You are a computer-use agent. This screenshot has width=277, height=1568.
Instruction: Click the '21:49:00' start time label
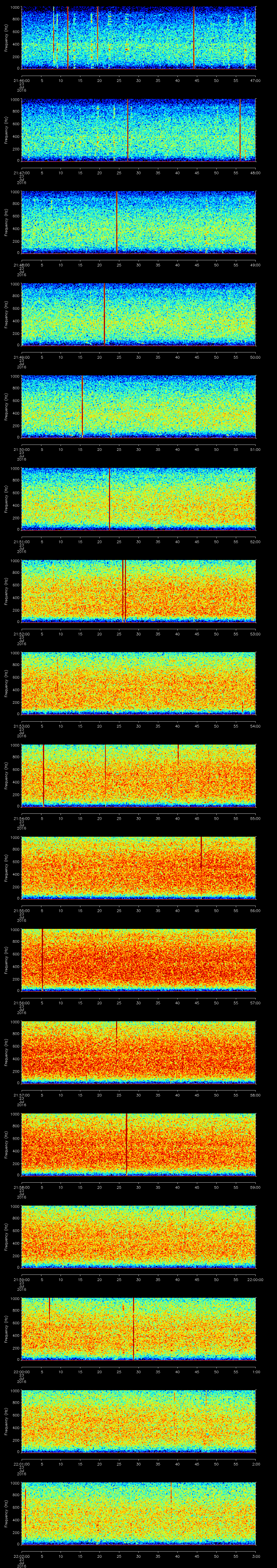click(21, 357)
